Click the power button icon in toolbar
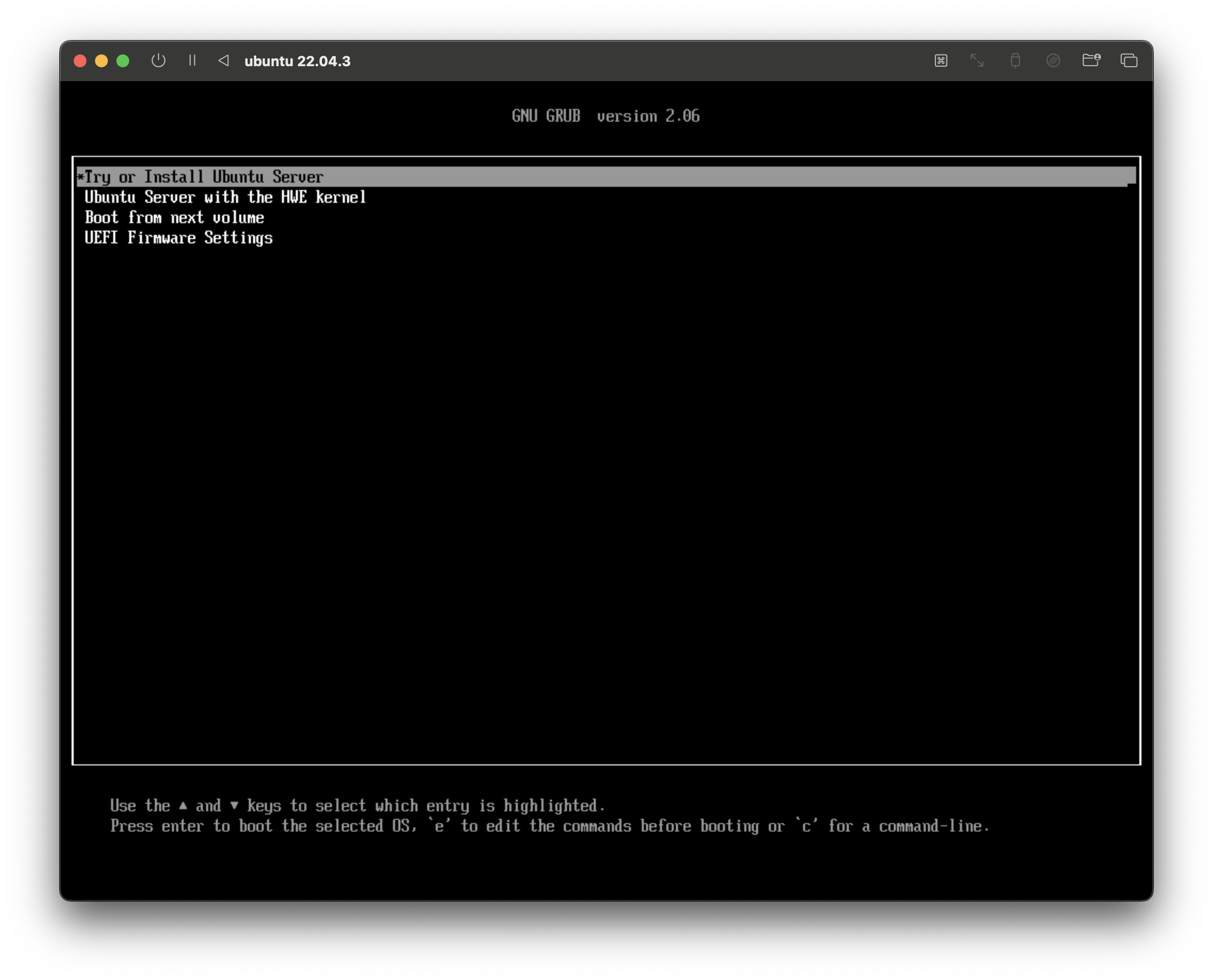Screen dimensions: 1213x980 pyautogui.click(x=159, y=60)
